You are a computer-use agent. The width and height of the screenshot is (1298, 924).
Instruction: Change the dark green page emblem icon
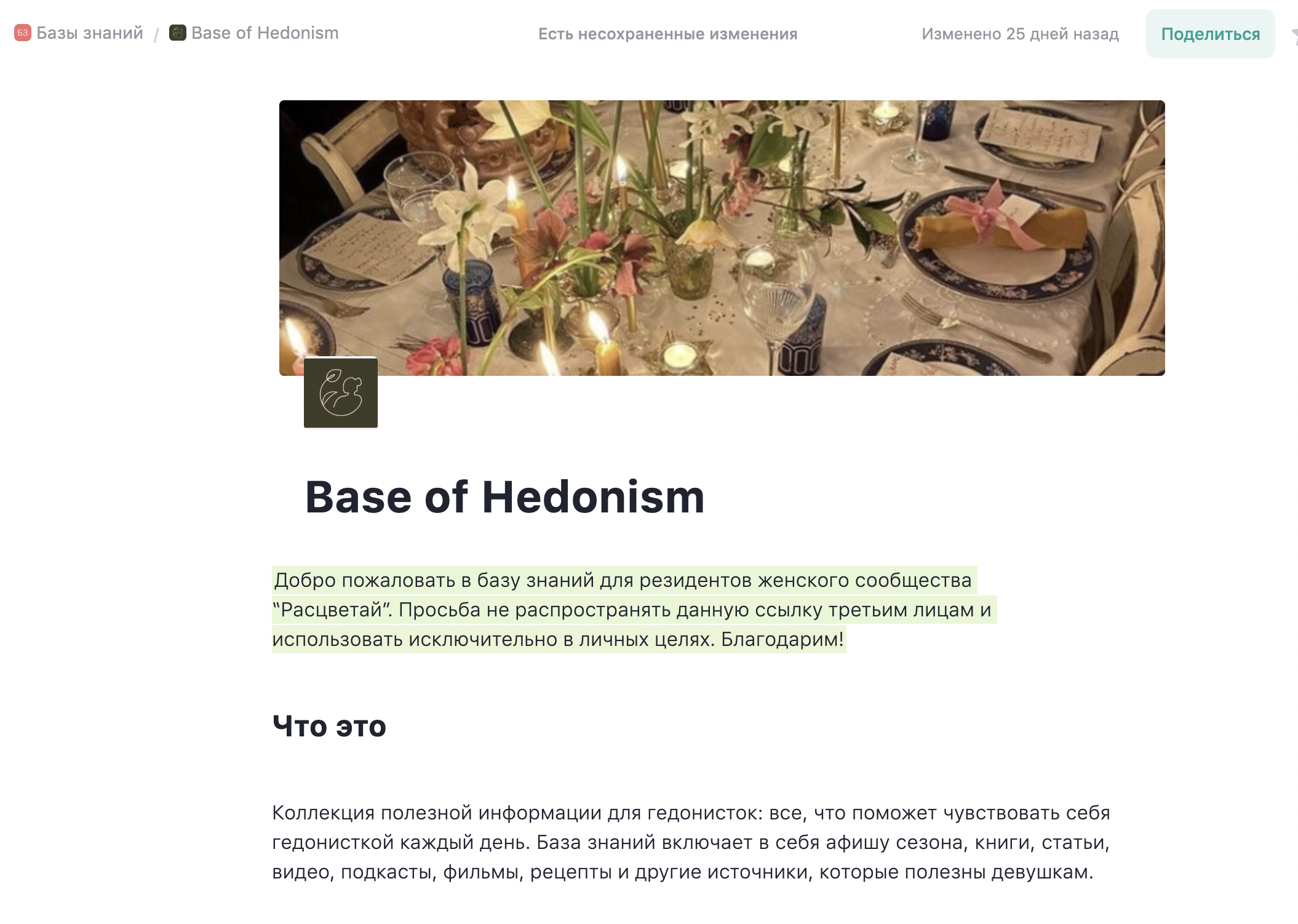(x=341, y=392)
